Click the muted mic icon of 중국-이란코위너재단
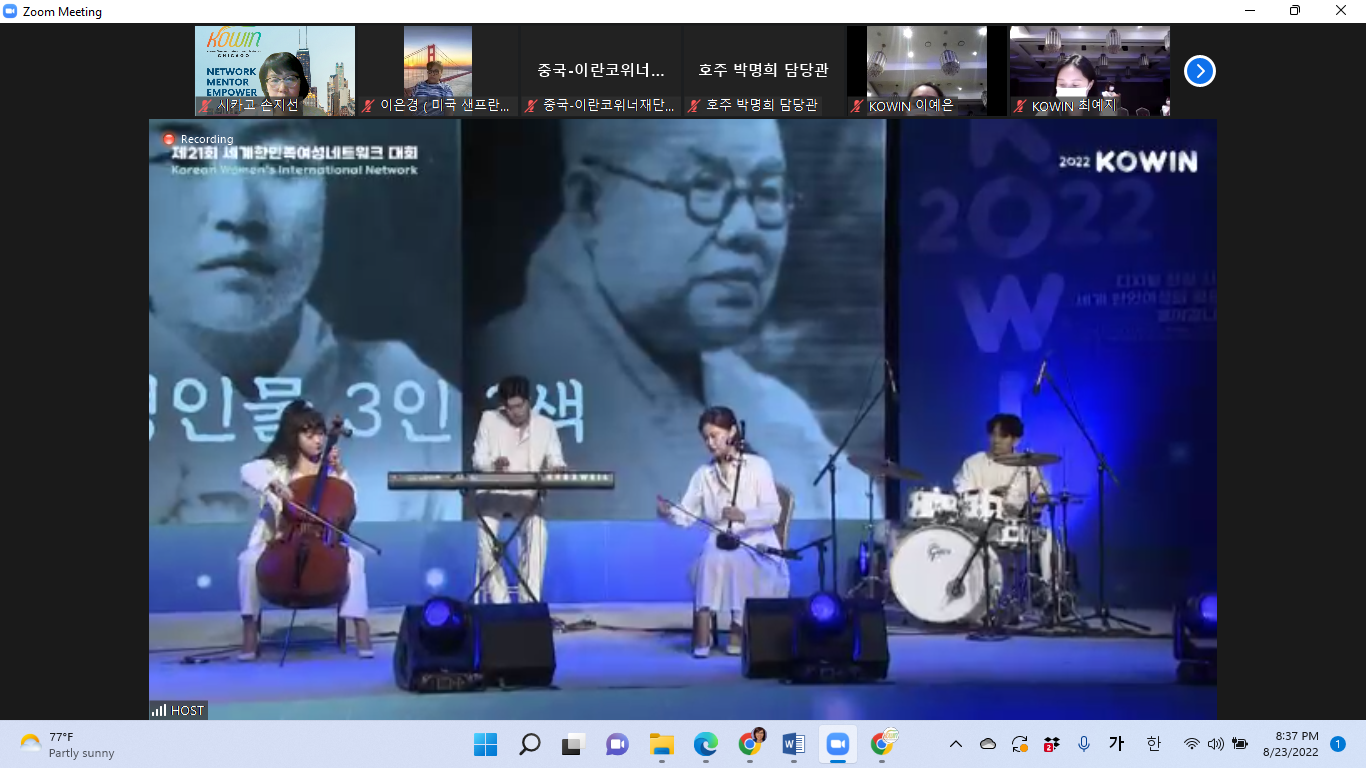Screen dimensions: 1366x768 pos(531,106)
